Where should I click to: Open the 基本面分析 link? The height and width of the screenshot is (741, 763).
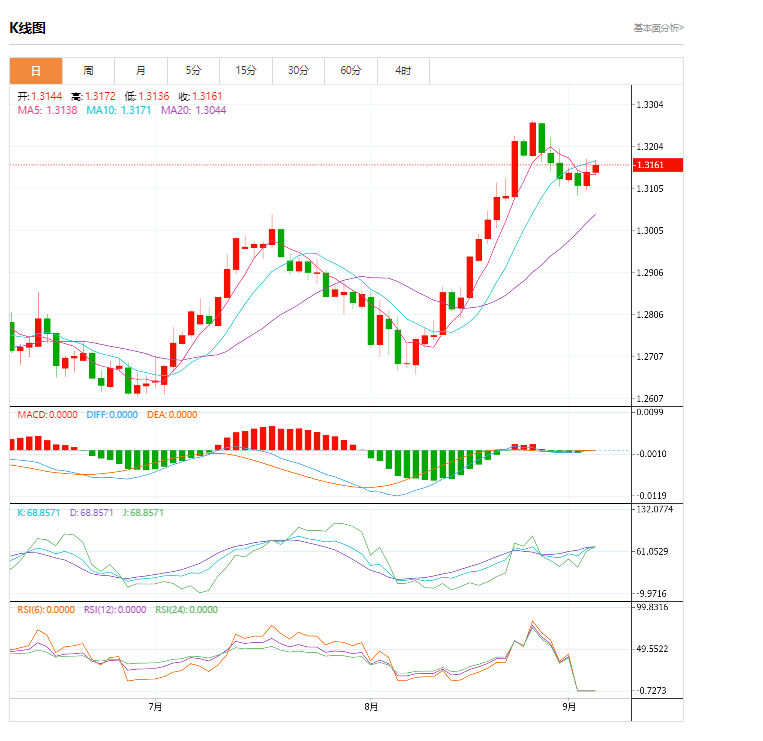(x=658, y=28)
